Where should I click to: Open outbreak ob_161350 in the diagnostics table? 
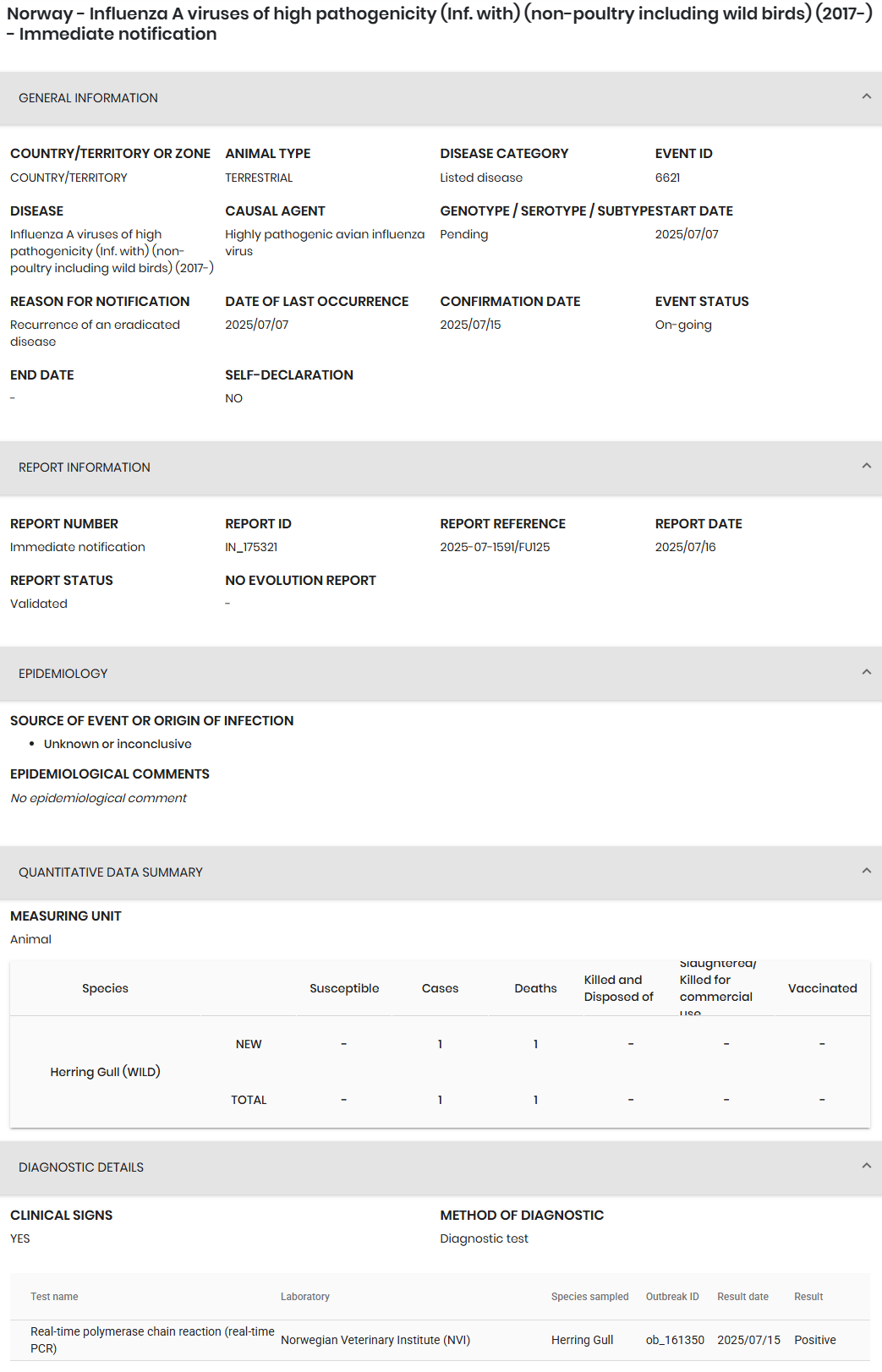tap(675, 1340)
